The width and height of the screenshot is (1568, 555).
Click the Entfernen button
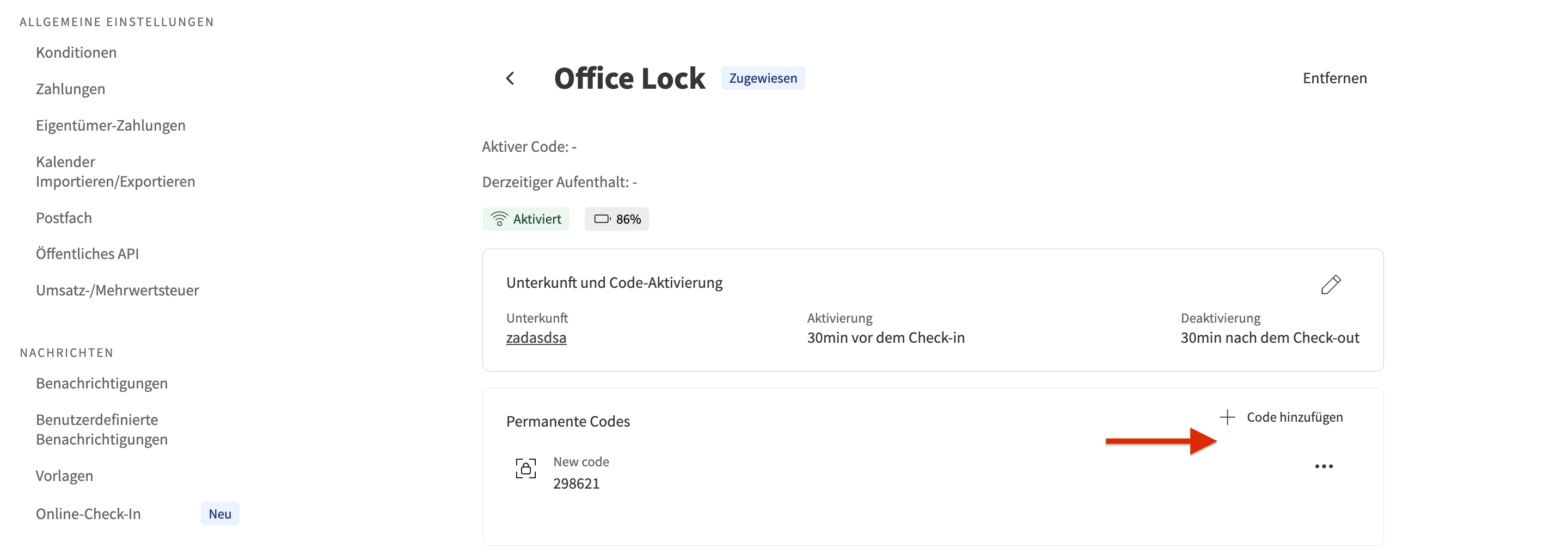pyautogui.click(x=1334, y=78)
